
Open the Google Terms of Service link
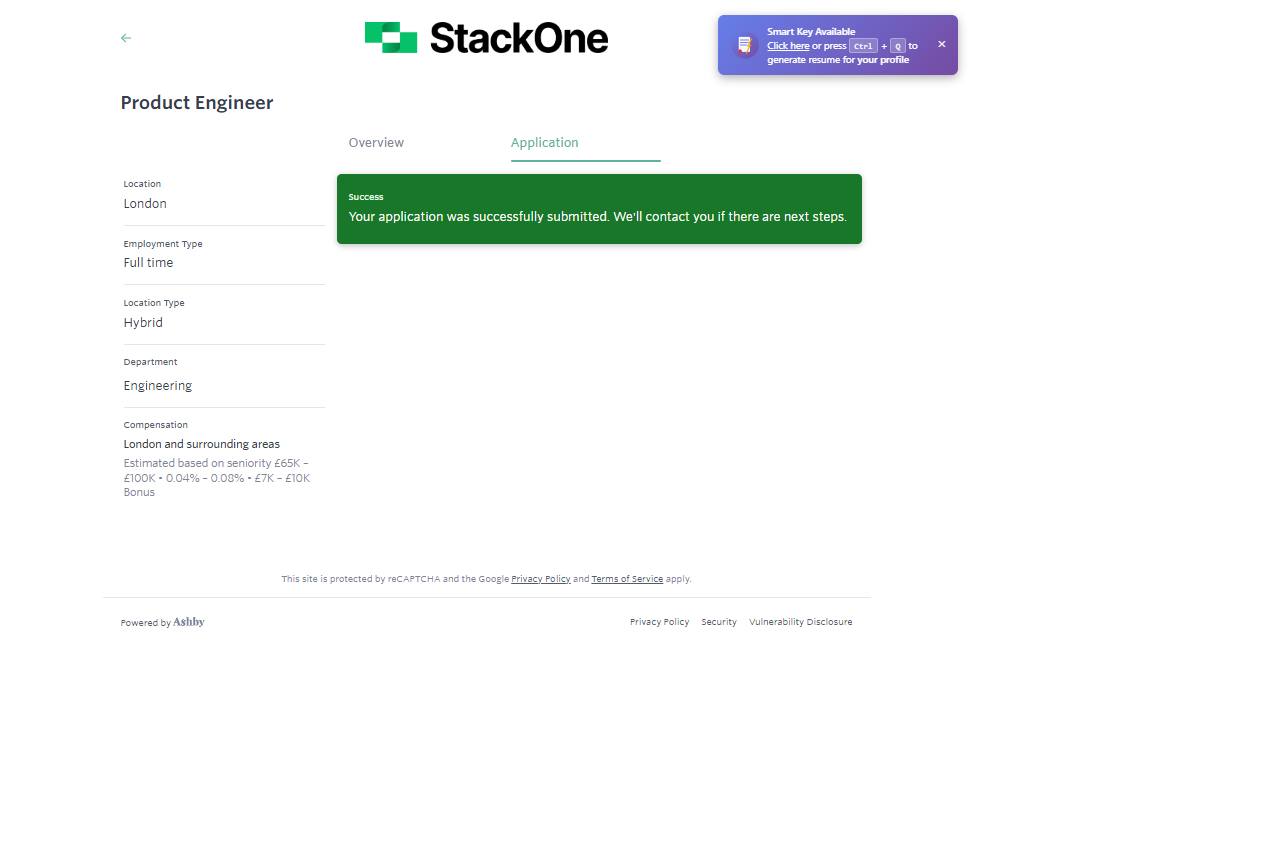click(x=627, y=579)
